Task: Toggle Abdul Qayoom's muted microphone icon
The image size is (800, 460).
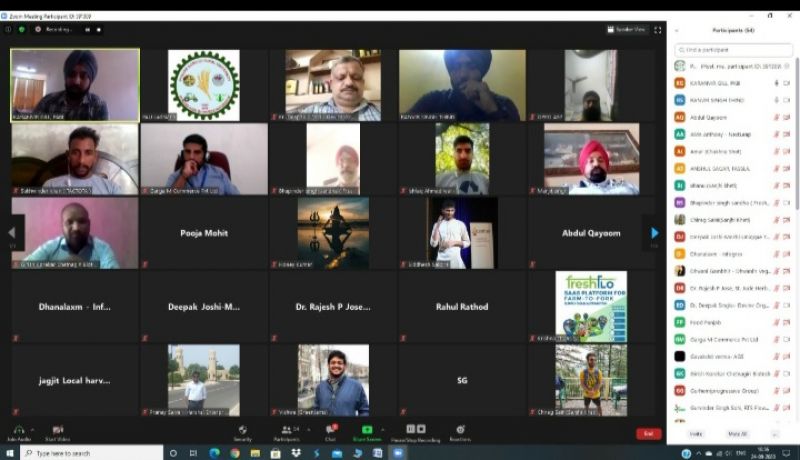Action: 777,117
